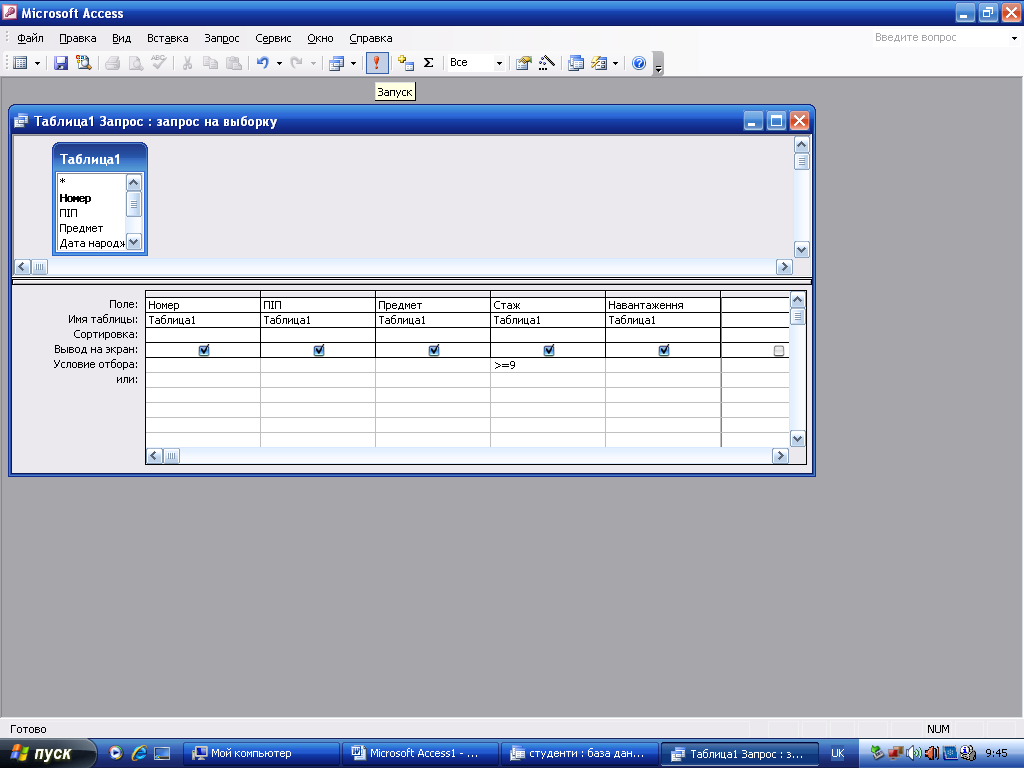The image size is (1024, 768).
Task: Click the Redo arrow icon
Action: [296, 63]
